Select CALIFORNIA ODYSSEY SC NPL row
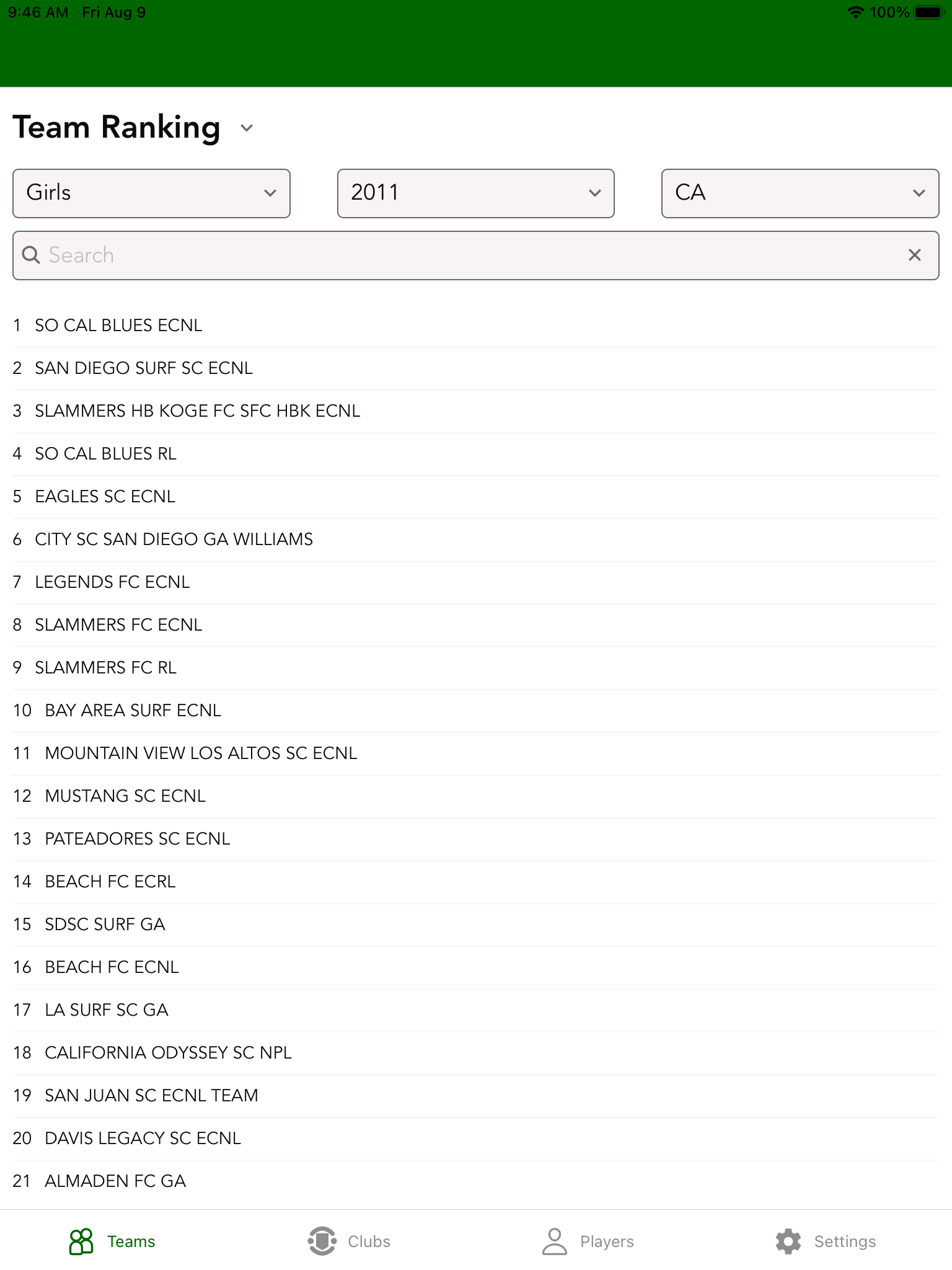 point(168,1053)
